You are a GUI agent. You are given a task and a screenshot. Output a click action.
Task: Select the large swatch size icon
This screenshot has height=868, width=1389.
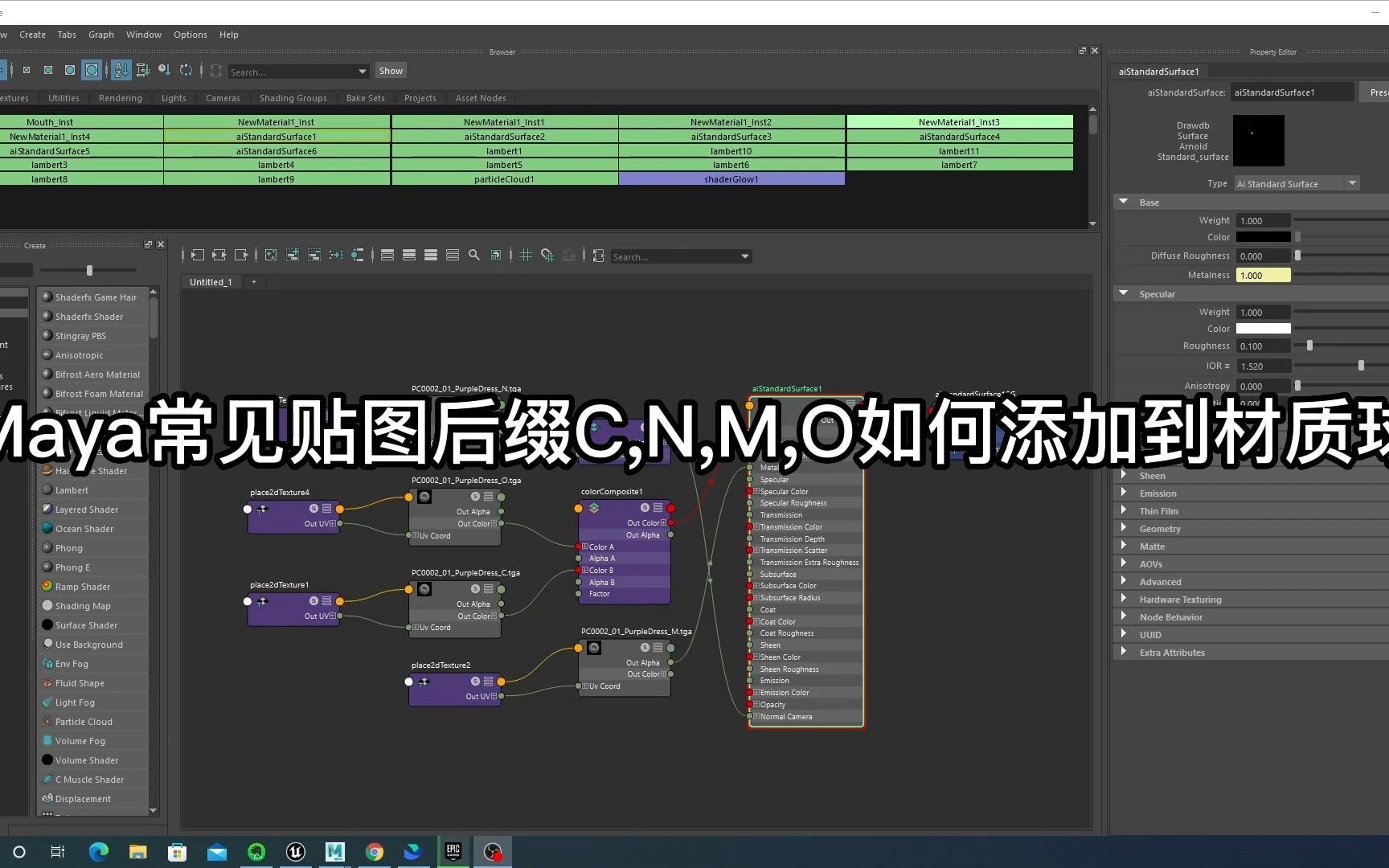[x=70, y=70]
